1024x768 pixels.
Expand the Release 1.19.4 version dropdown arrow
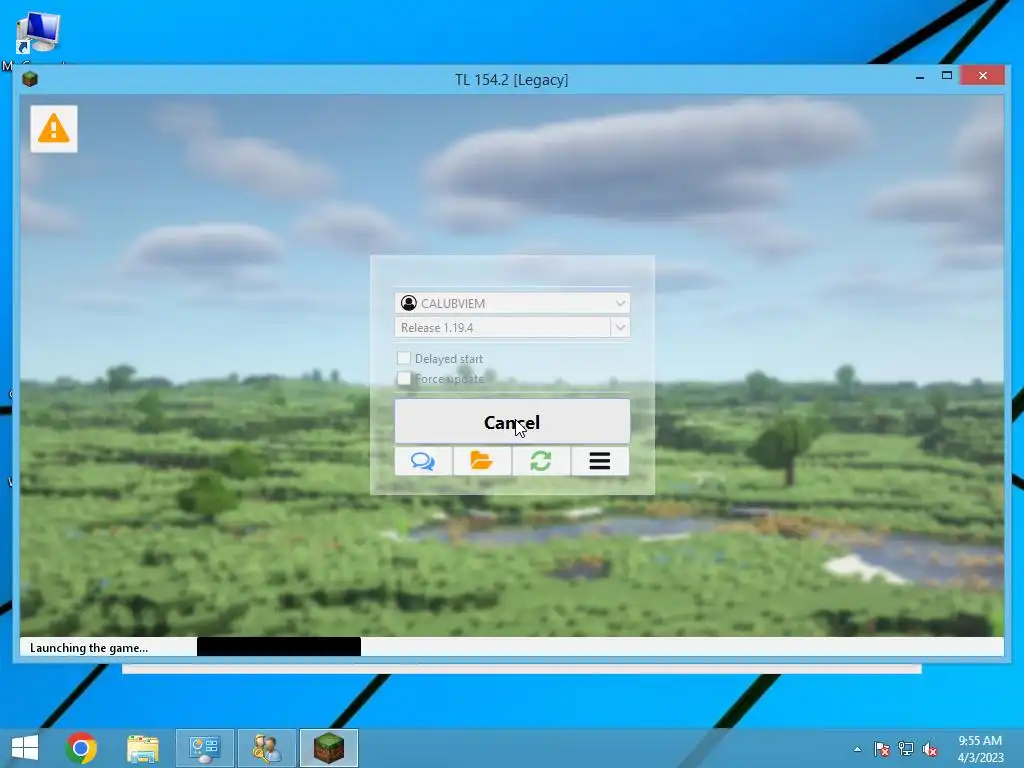click(620, 327)
